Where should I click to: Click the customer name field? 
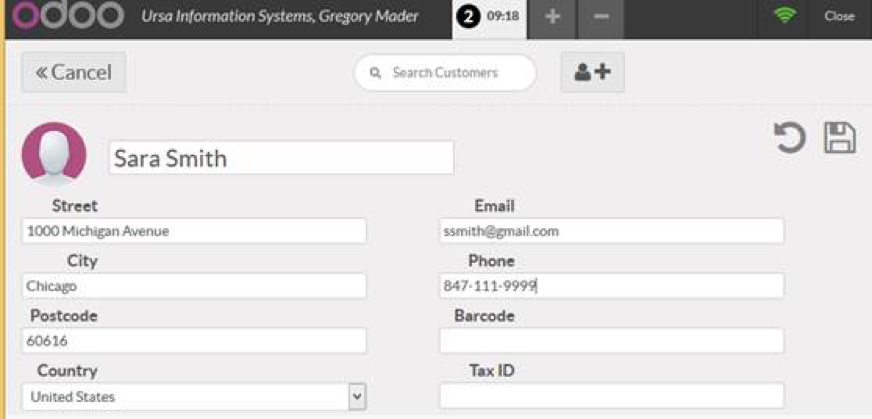[281, 158]
